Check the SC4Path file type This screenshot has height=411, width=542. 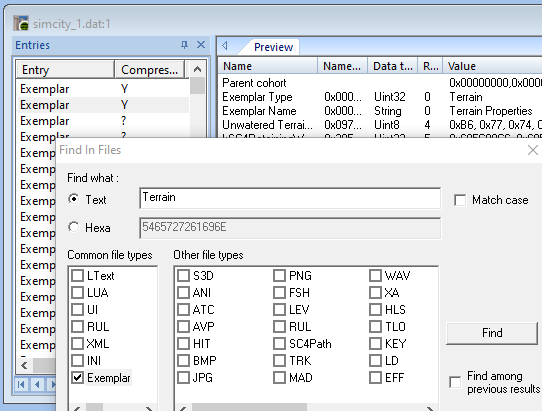pyautogui.click(x=279, y=344)
